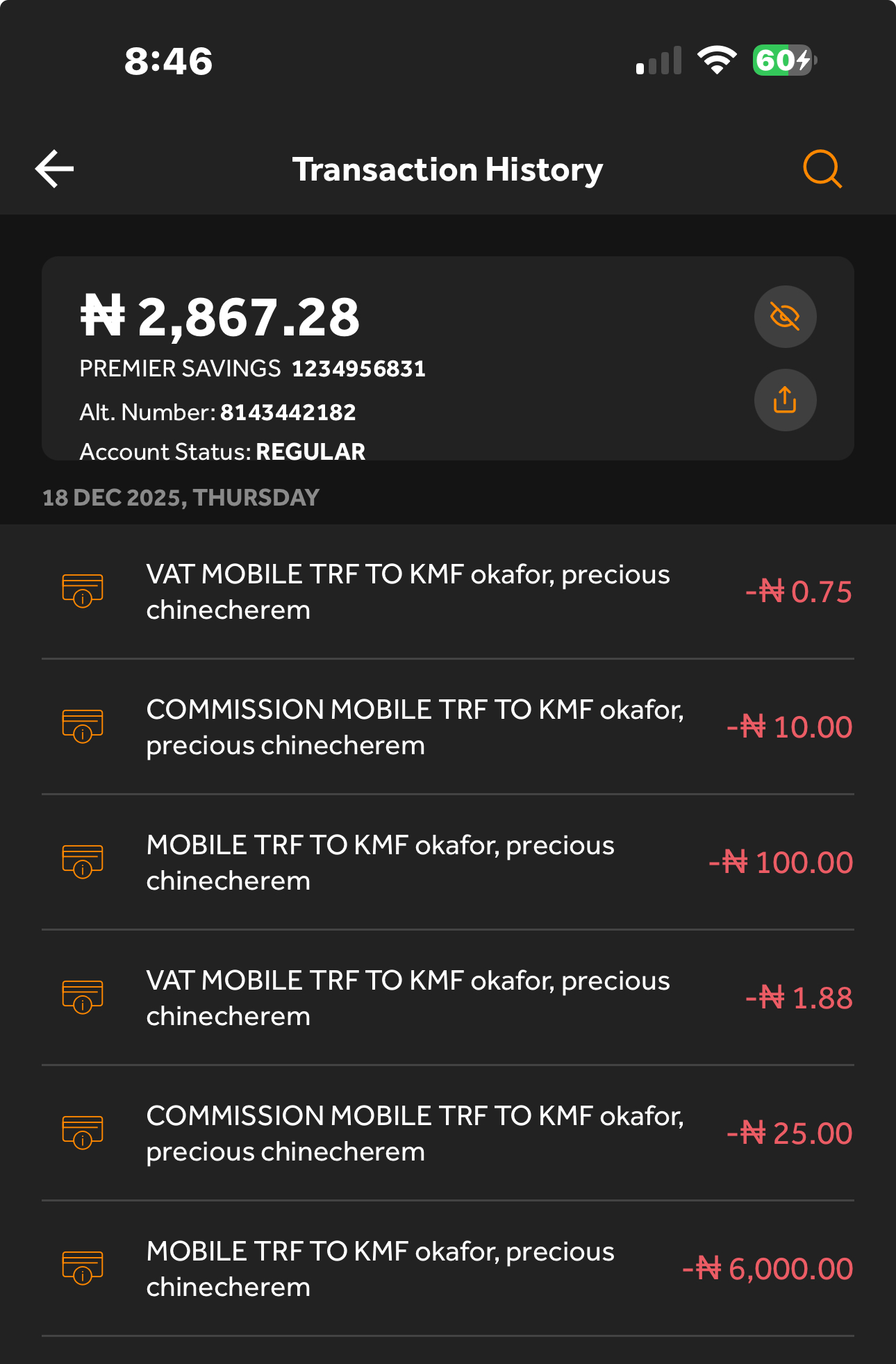Tap receipt icon for ₦10.00 commission

pyautogui.click(x=83, y=726)
